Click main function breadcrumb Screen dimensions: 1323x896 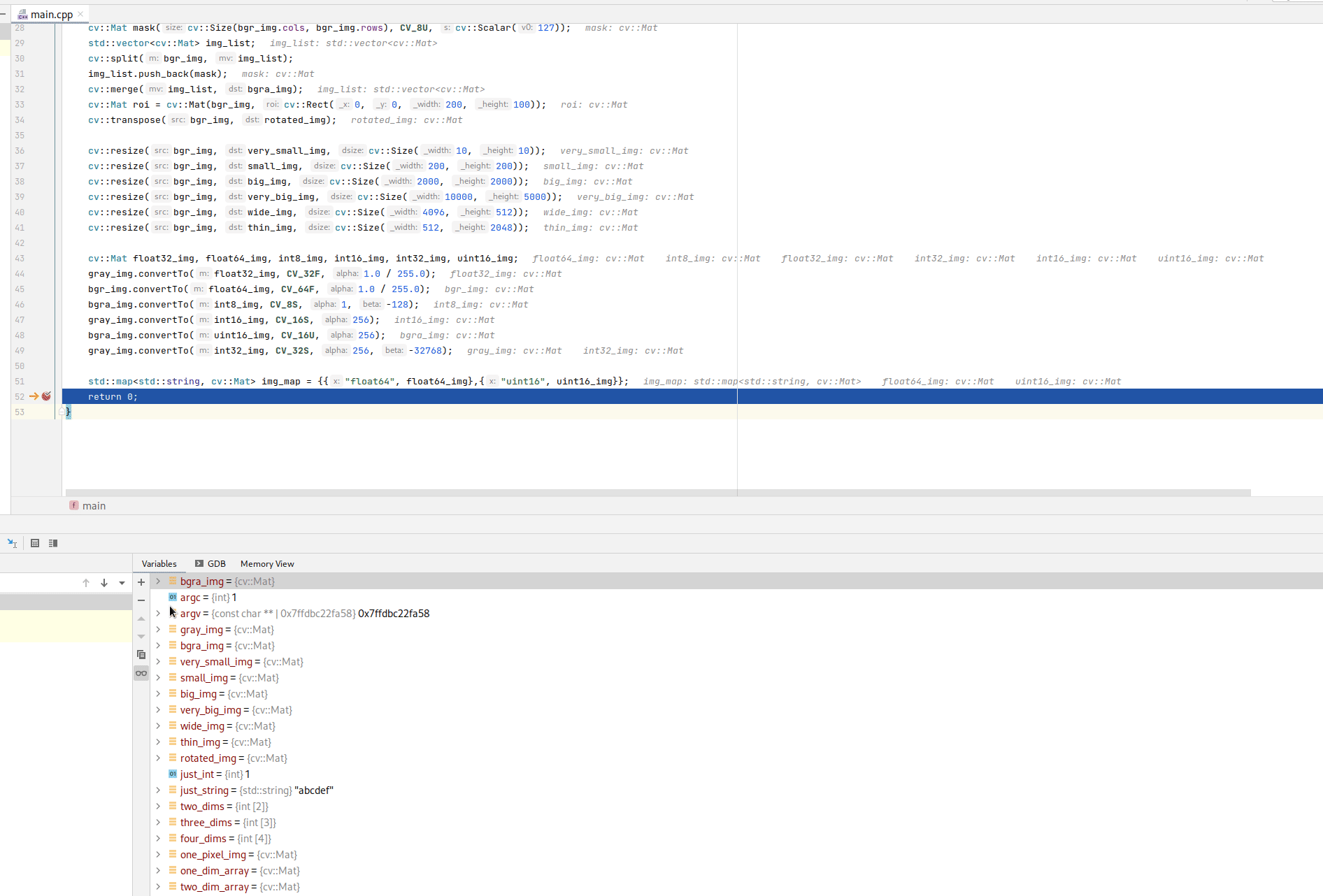94,505
